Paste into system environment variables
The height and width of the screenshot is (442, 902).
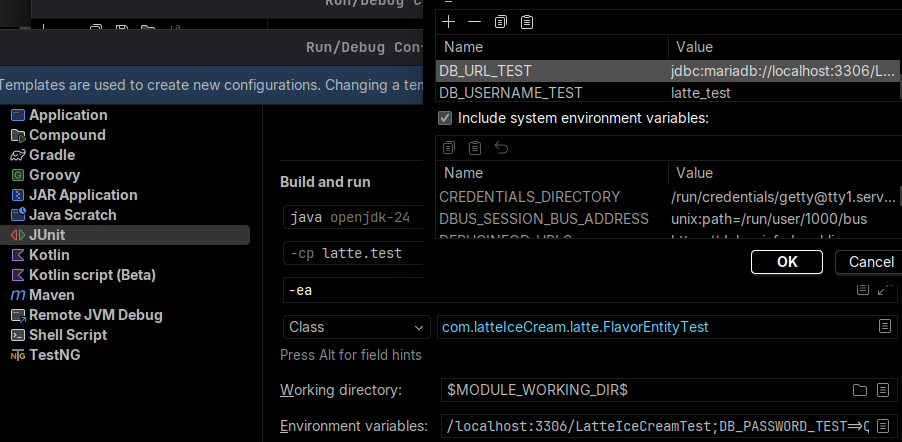pos(475,148)
